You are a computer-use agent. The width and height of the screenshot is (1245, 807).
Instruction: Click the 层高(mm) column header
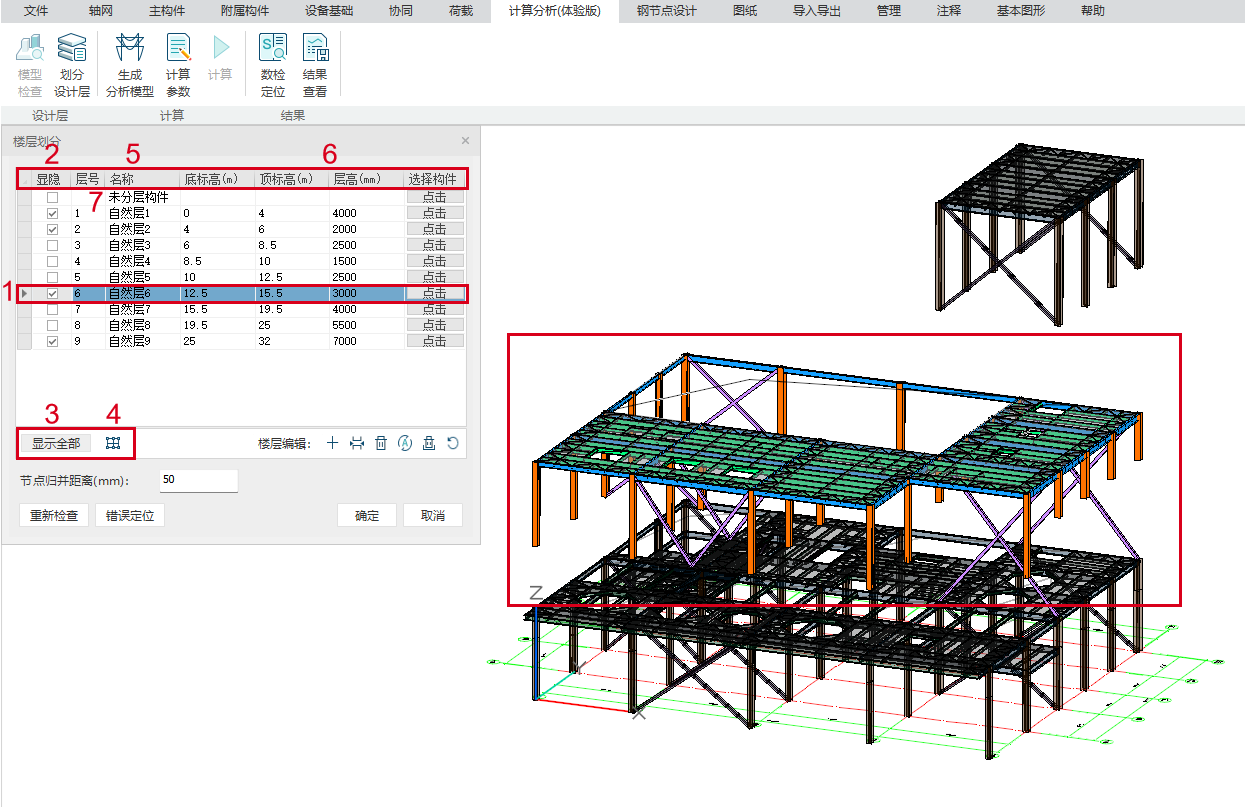[365, 180]
